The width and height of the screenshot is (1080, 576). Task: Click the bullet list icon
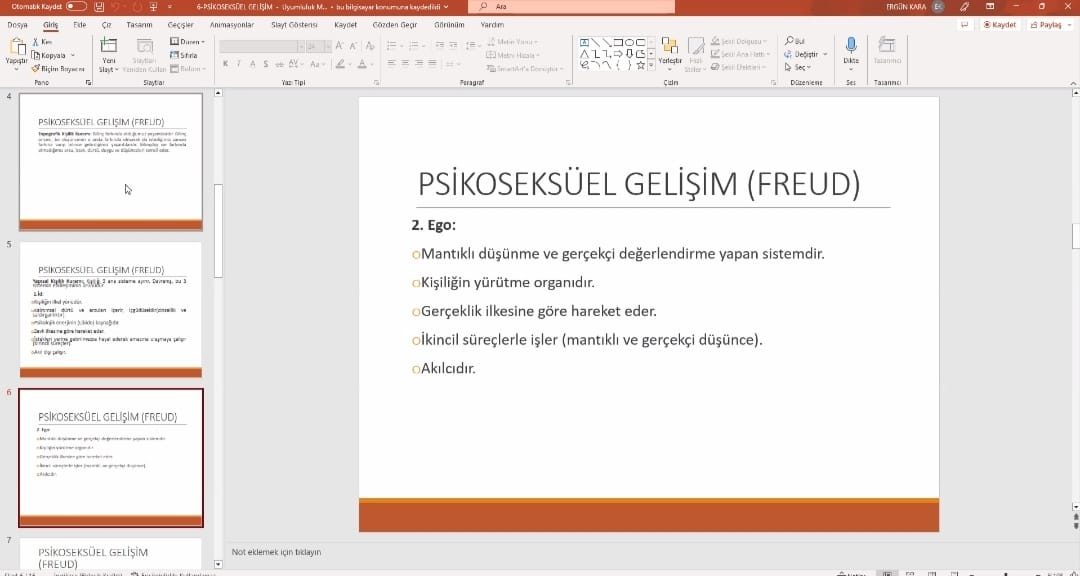pyautogui.click(x=391, y=46)
